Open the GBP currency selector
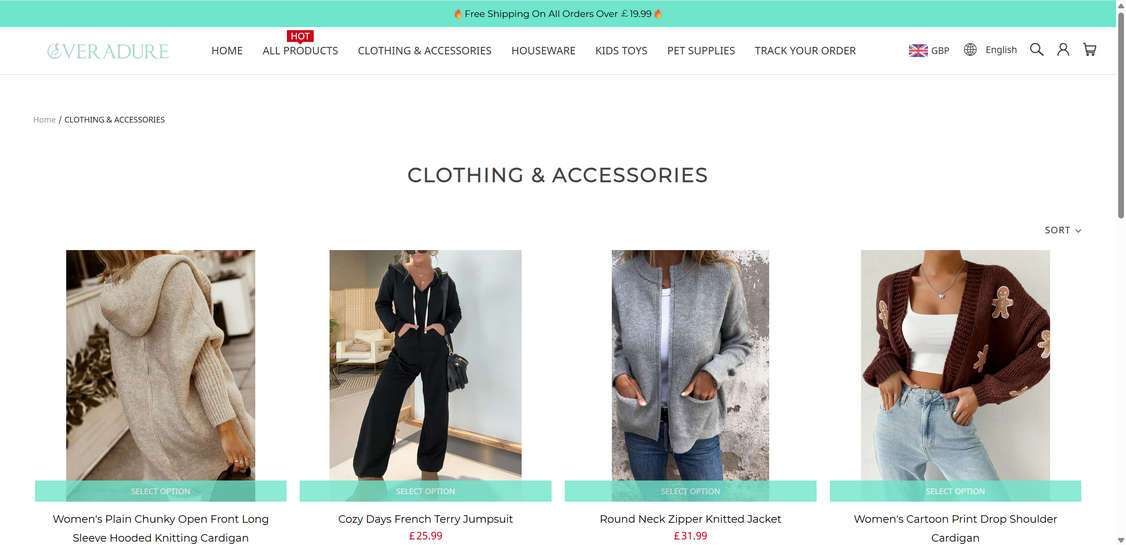The image size is (1126, 545). click(940, 50)
